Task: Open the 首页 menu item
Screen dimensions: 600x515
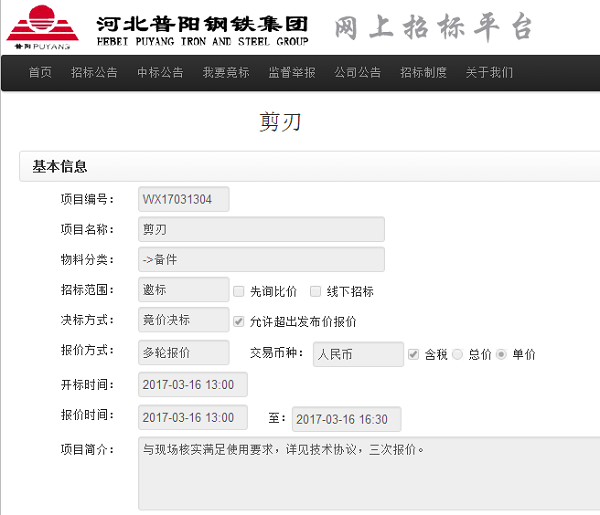Action: tap(40, 73)
